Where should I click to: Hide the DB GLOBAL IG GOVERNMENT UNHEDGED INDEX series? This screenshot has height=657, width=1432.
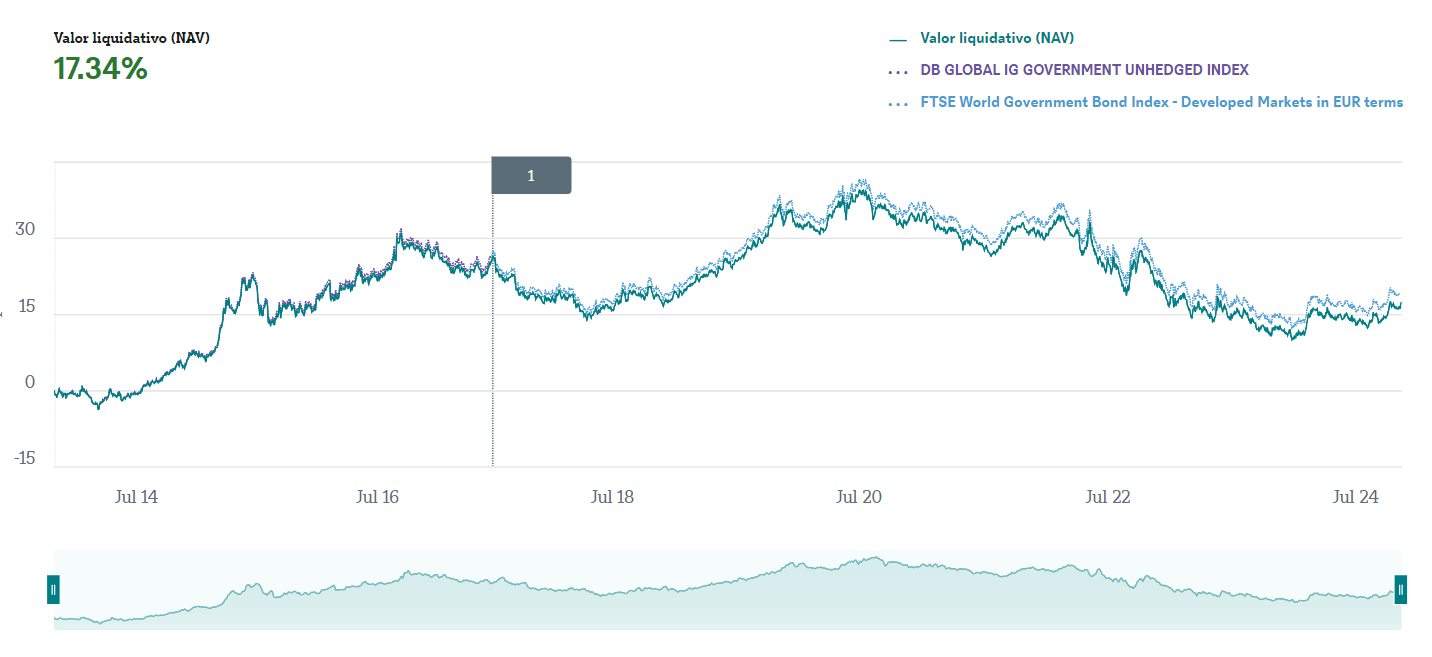click(1084, 70)
